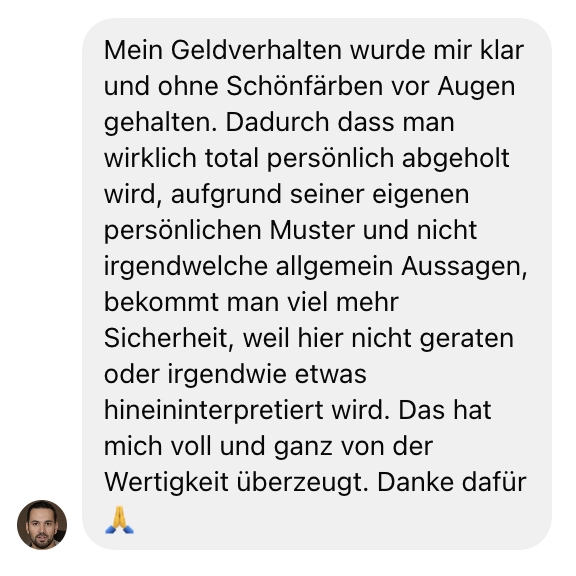The width and height of the screenshot is (576, 576).
Task: Select the word "Geldverhalten" in the message
Action: [256, 50]
